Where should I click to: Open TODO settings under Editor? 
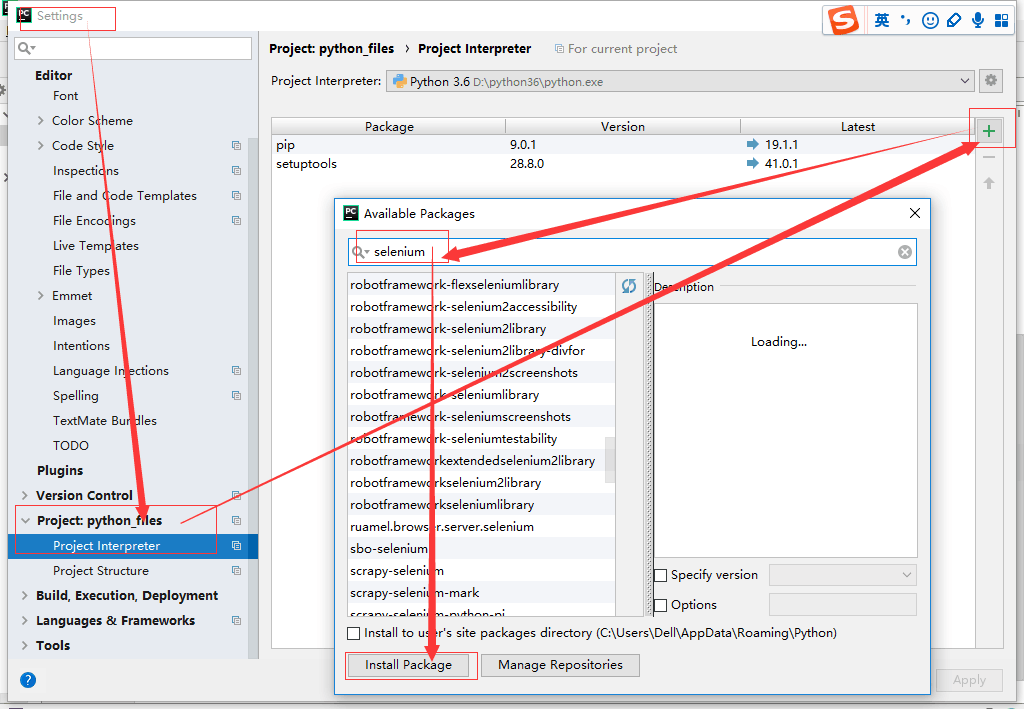coord(71,446)
